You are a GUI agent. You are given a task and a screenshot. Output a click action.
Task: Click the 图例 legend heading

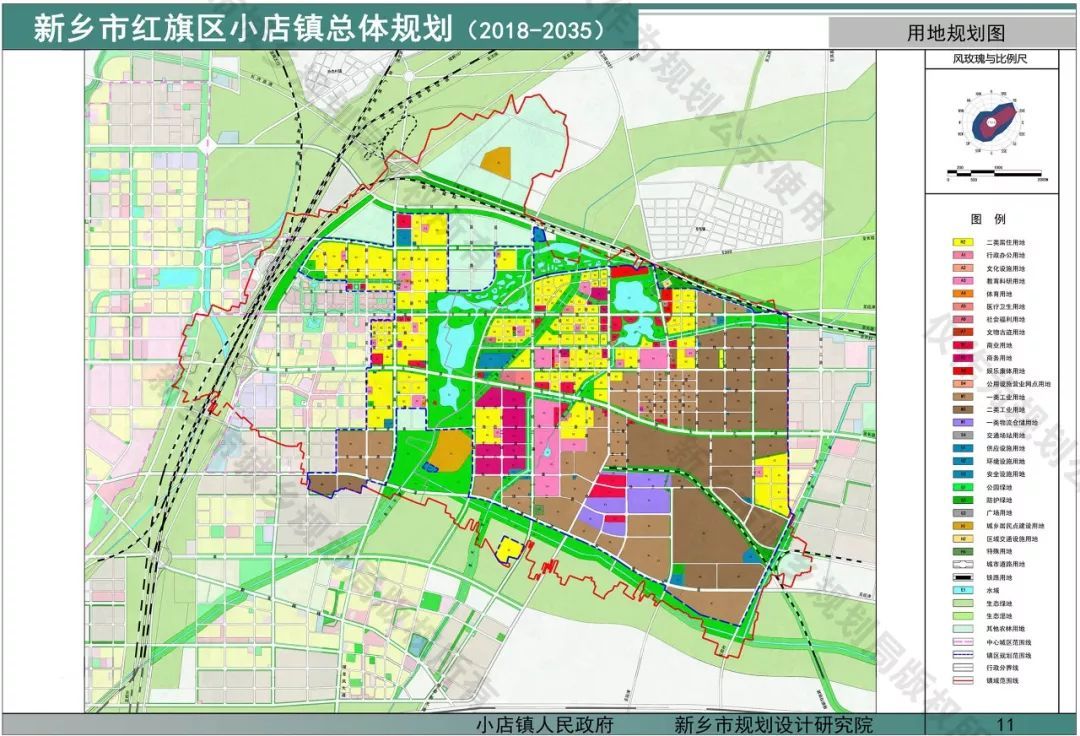tap(988, 219)
